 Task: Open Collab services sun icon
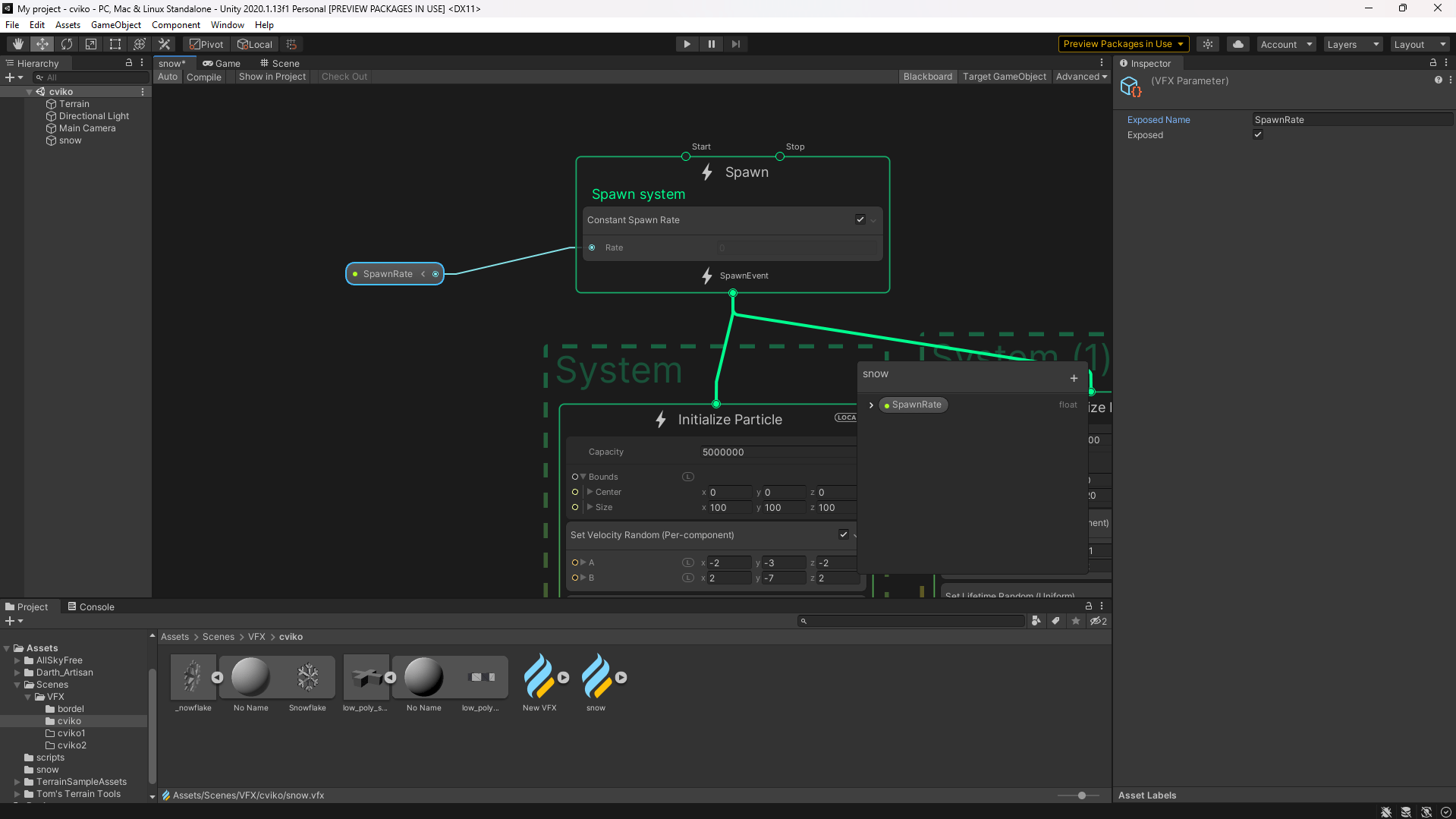coord(1208,44)
